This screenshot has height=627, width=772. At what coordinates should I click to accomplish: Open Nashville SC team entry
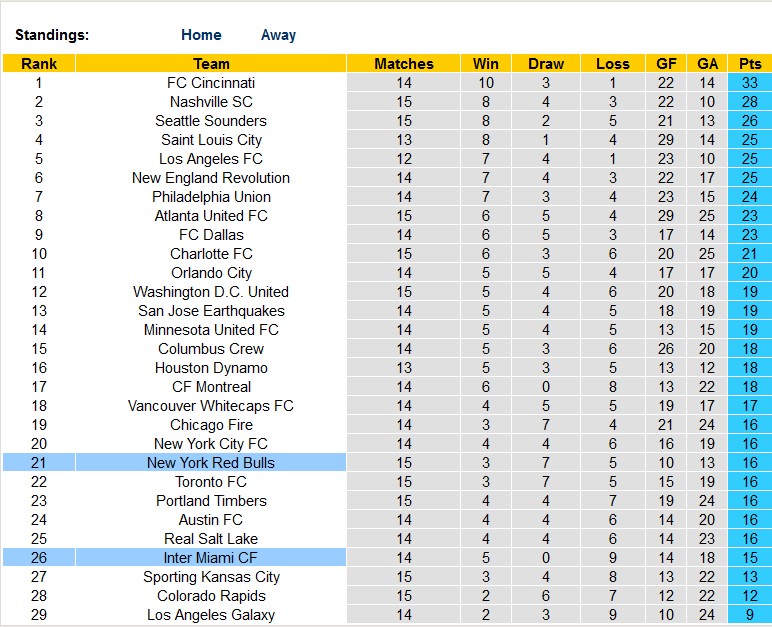tap(211, 102)
